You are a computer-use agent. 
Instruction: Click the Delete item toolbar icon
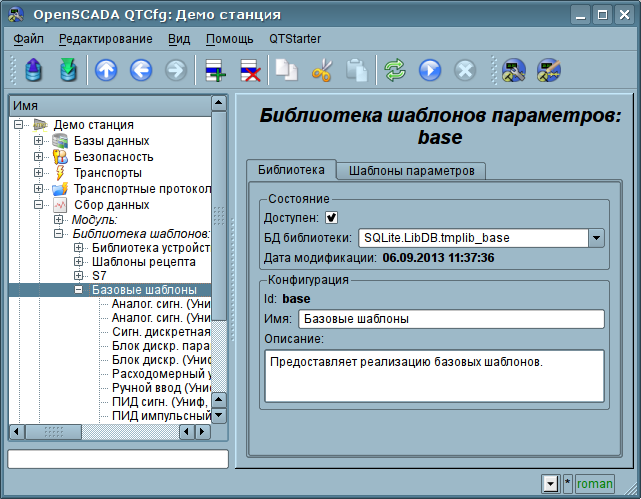[250, 70]
